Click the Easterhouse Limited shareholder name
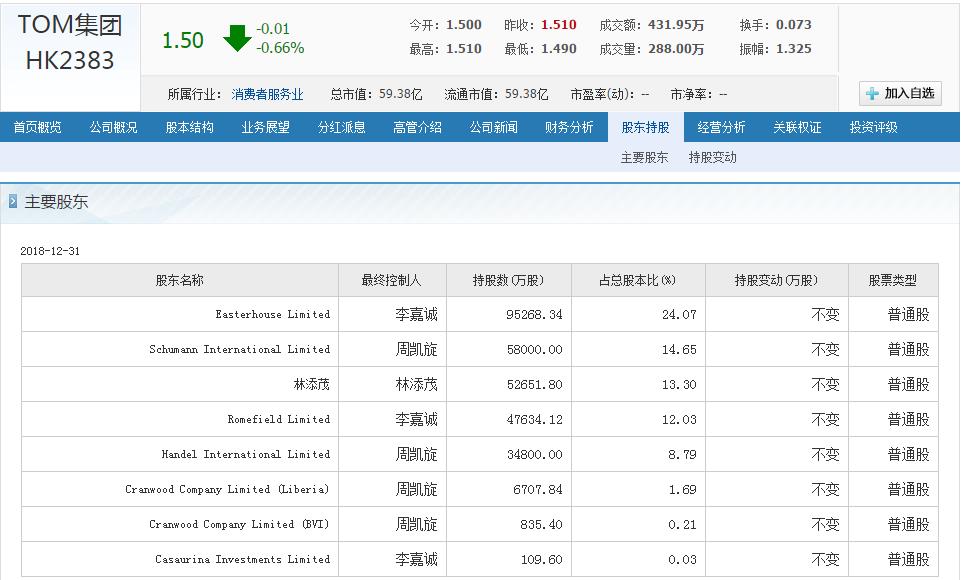 272,314
